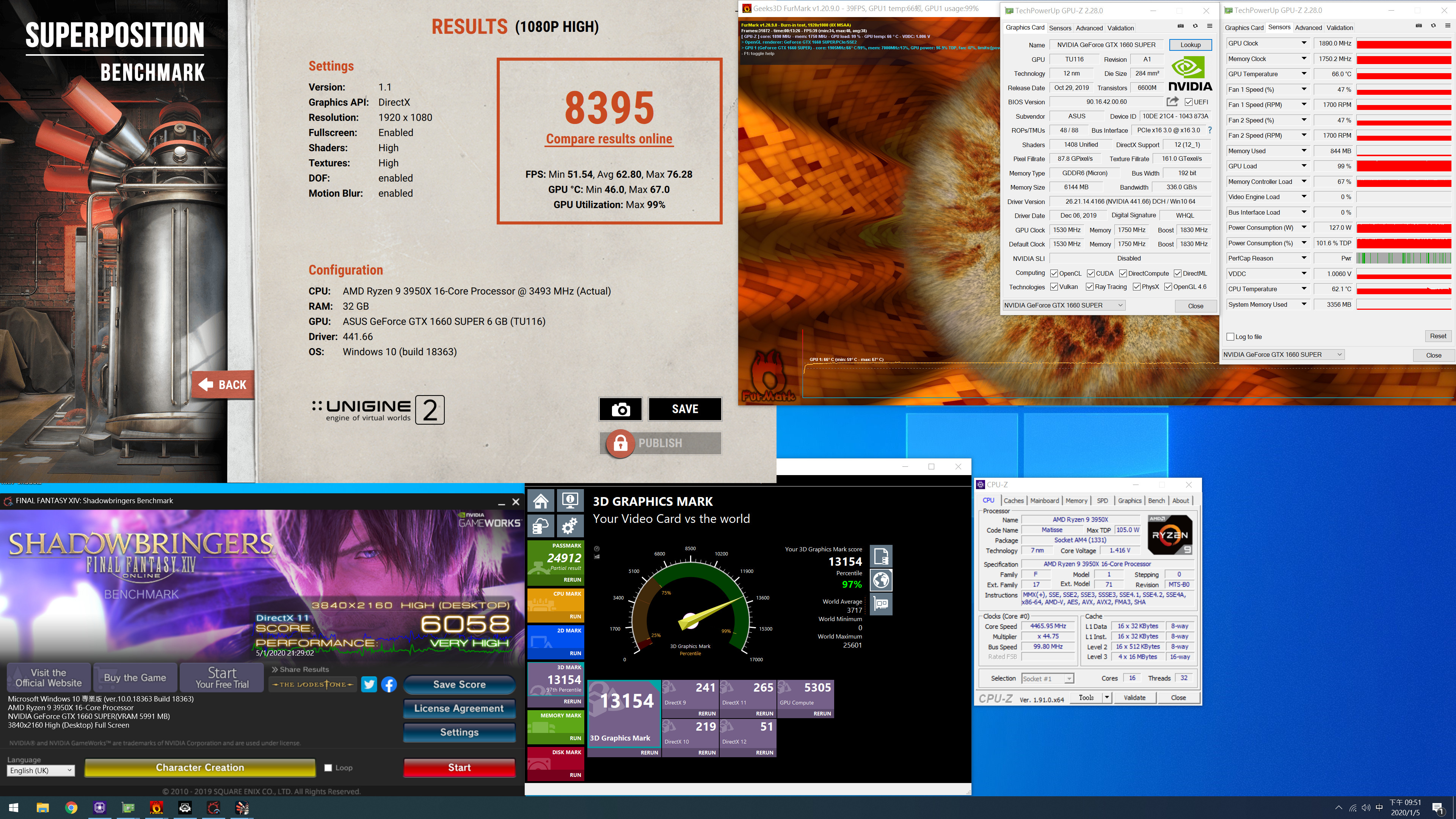This screenshot has height=819, width=1456.
Task: Click the SAVE button in Superposition
Action: [685, 409]
